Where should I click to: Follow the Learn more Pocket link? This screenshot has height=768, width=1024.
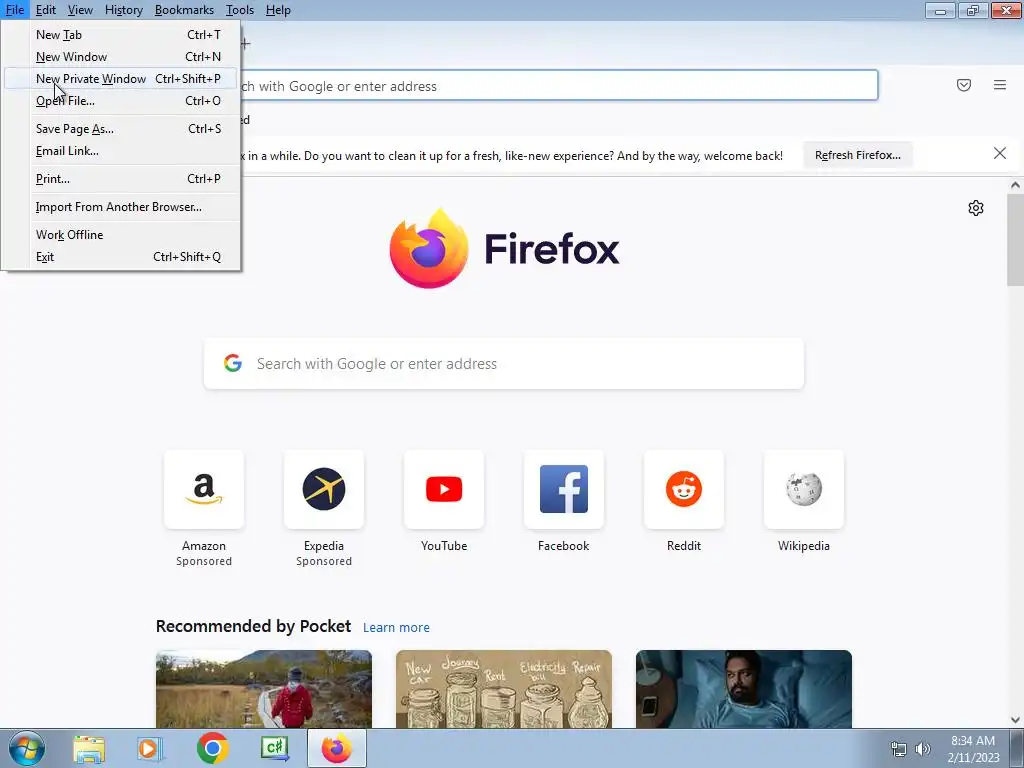396,628
